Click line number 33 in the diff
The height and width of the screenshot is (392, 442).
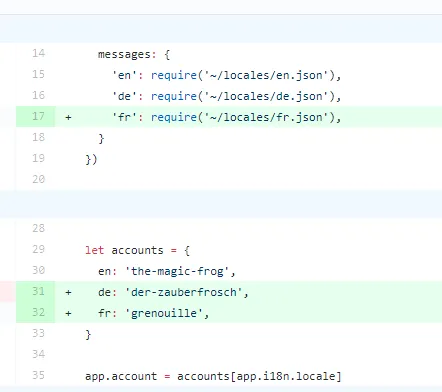(x=38, y=333)
